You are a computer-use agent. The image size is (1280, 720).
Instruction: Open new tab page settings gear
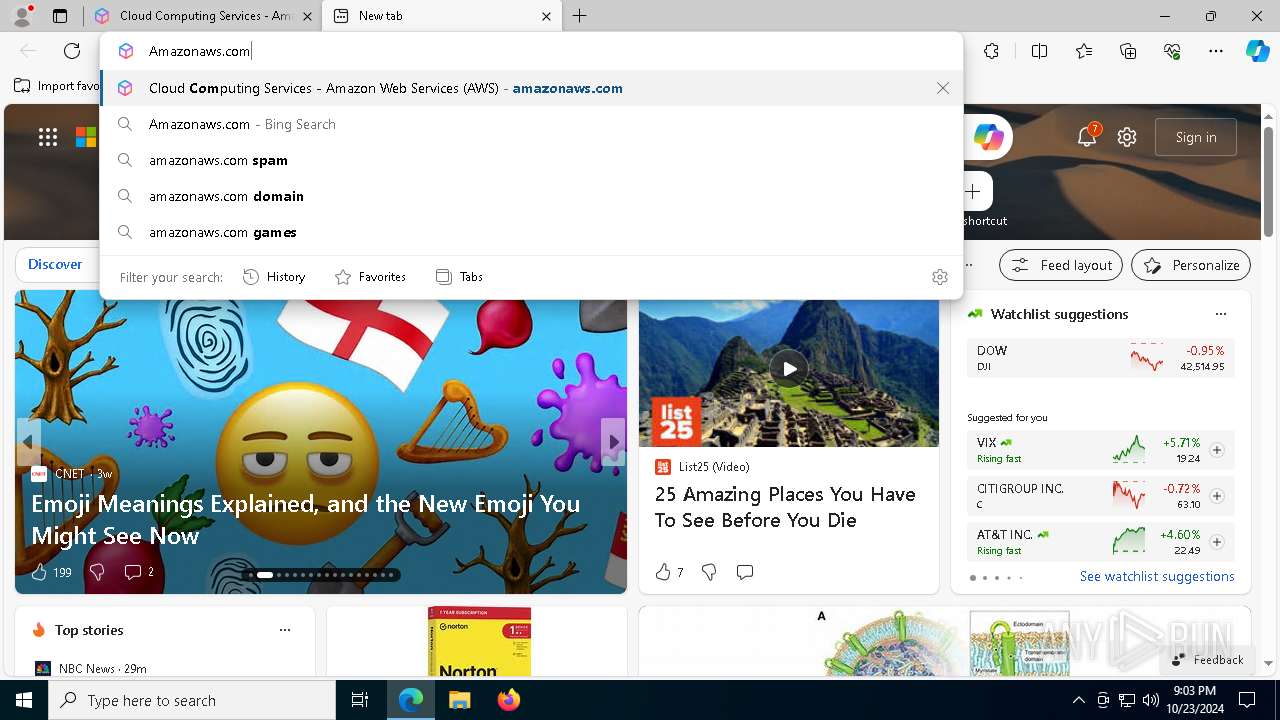click(x=1127, y=137)
